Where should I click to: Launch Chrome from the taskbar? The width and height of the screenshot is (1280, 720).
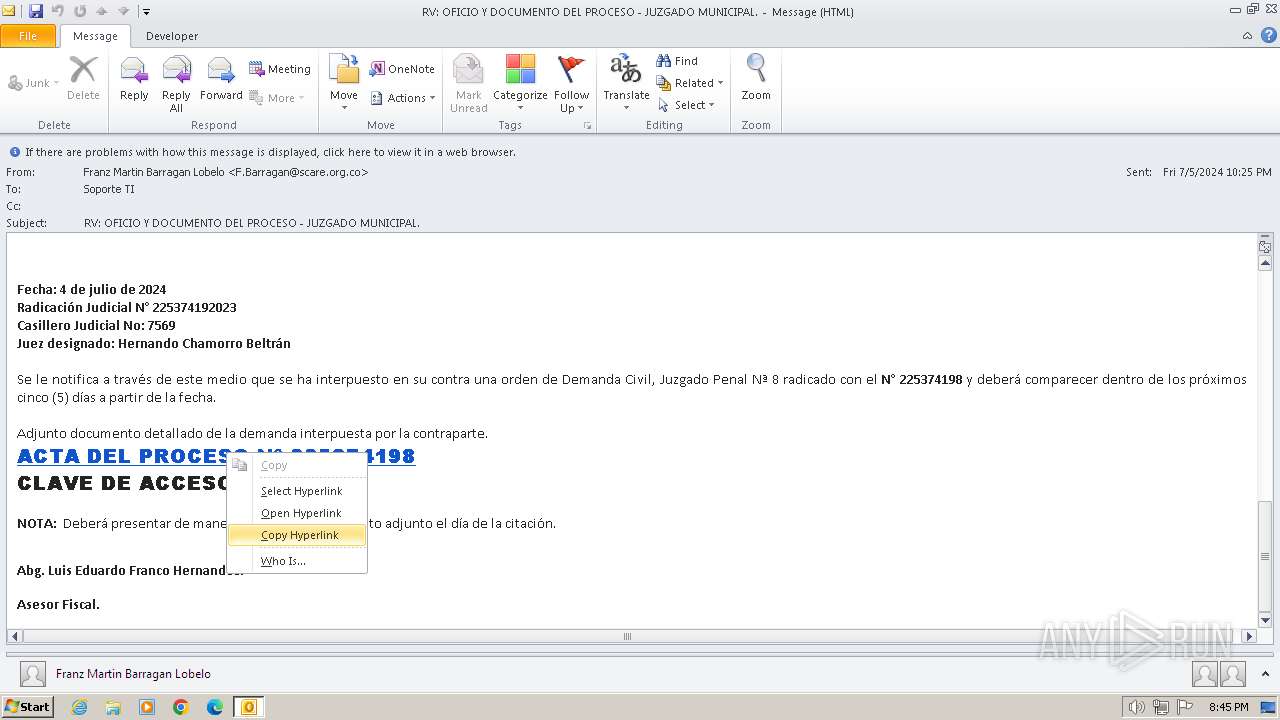181,707
